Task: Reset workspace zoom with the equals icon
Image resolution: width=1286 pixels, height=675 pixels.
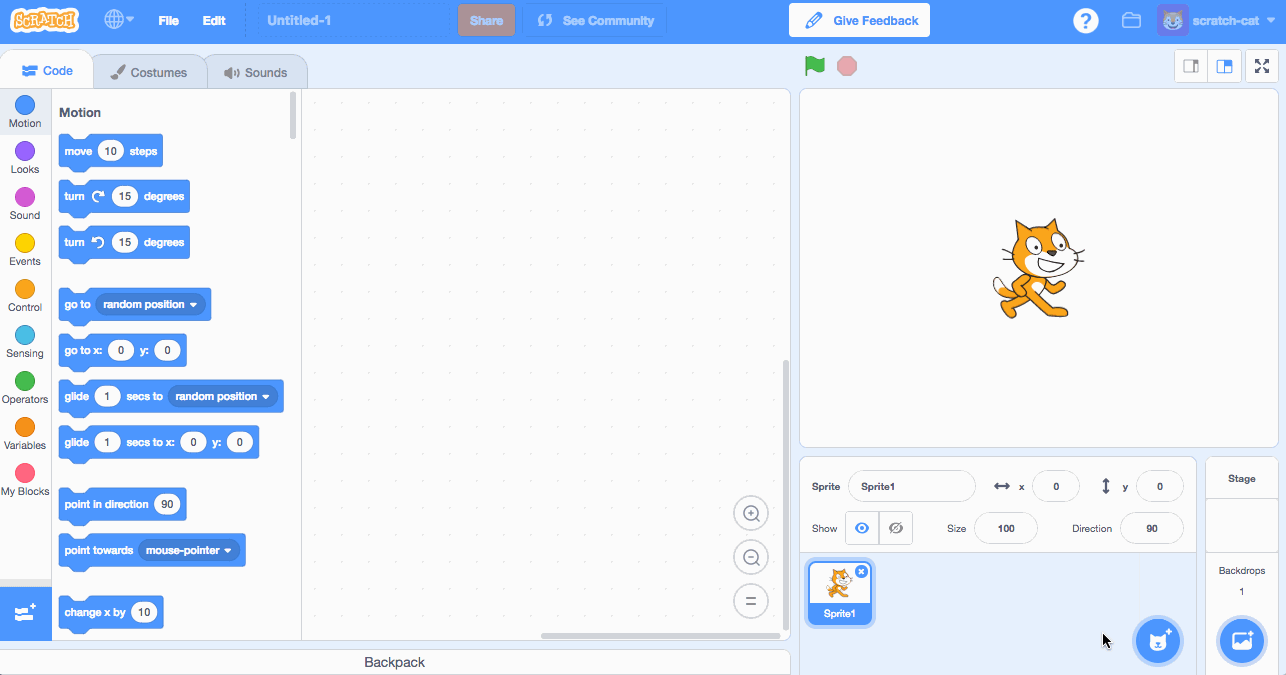Action: click(x=751, y=601)
